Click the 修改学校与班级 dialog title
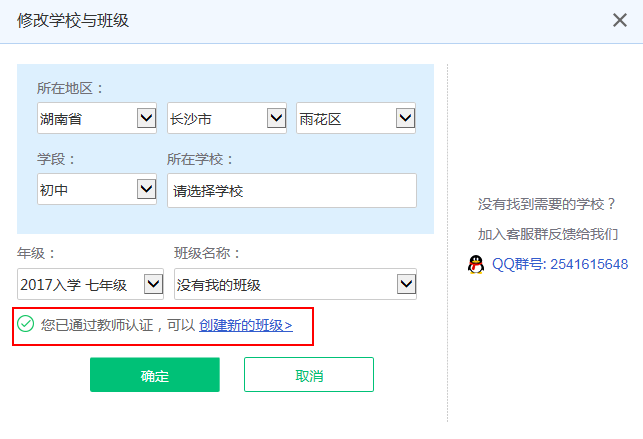Viewport: 643px width, 439px height. (73, 20)
